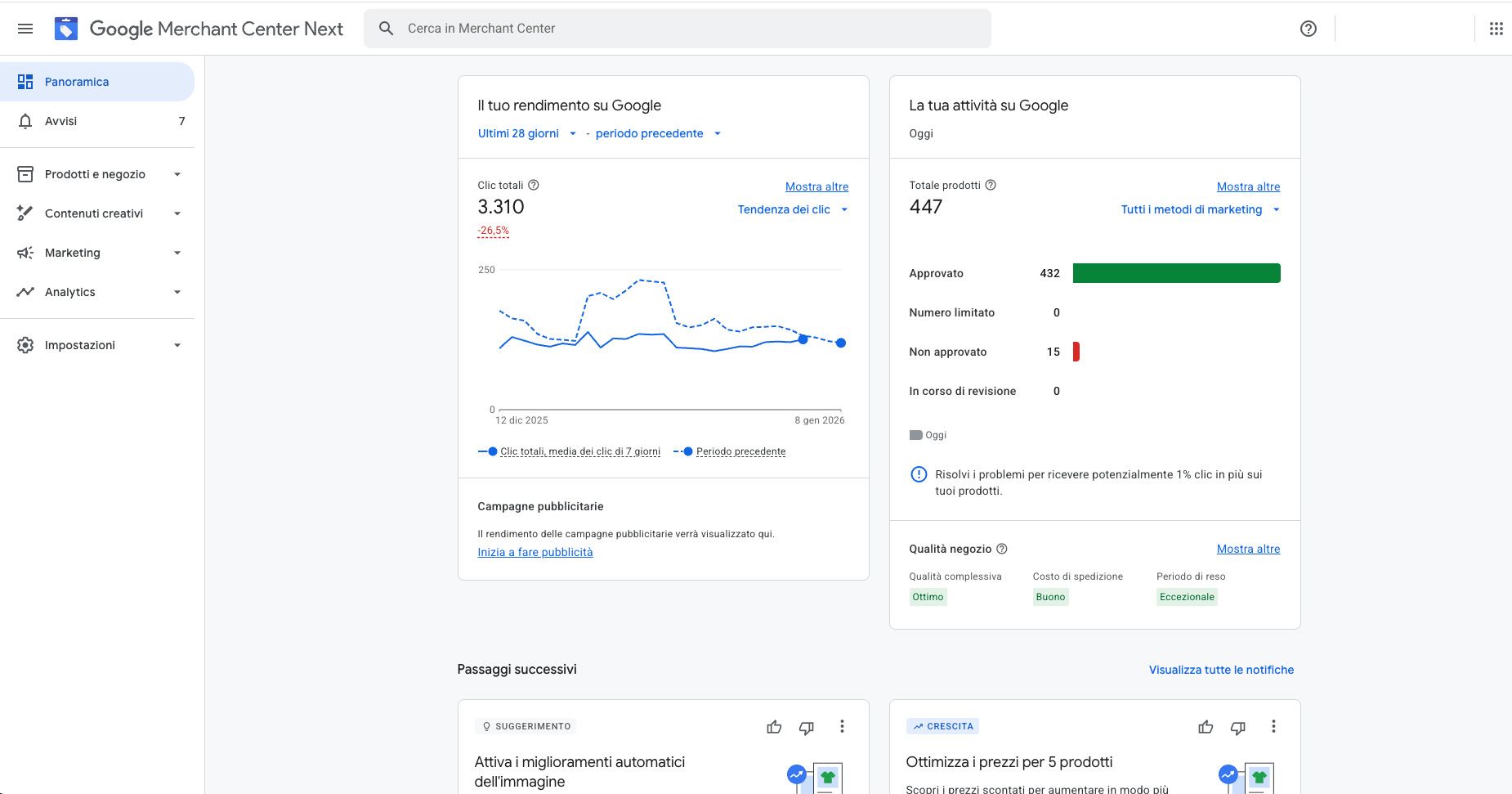Click the Marketing megaphone icon
1512x794 pixels.
pyautogui.click(x=25, y=253)
